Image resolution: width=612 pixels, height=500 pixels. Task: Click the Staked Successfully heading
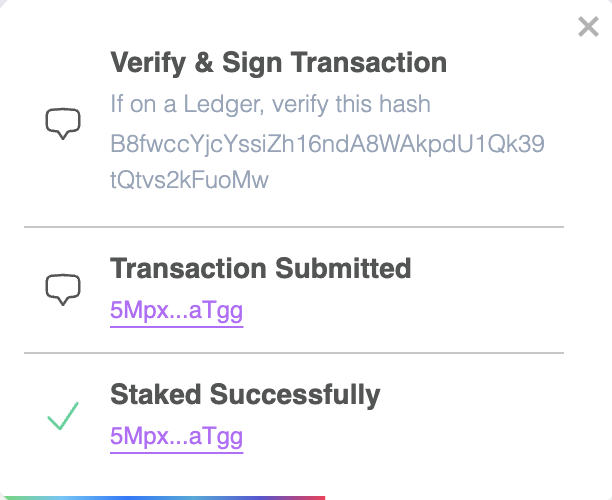pyautogui.click(x=245, y=395)
